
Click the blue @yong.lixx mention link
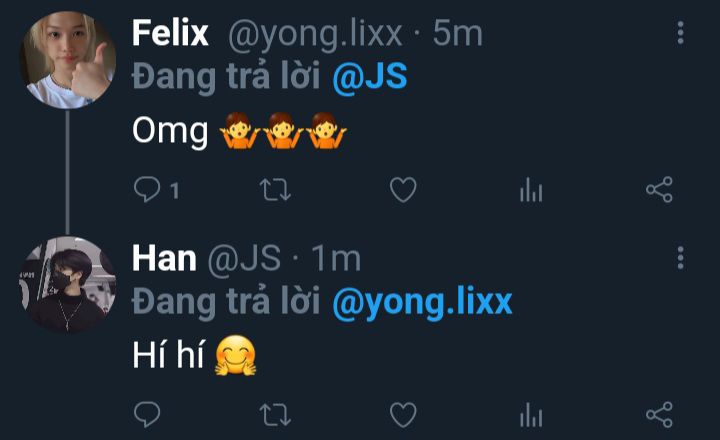point(422,302)
